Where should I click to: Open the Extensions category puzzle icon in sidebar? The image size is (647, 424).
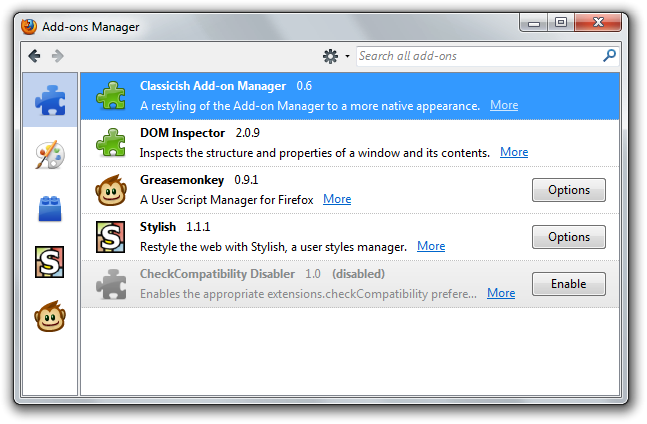[x=50, y=100]
